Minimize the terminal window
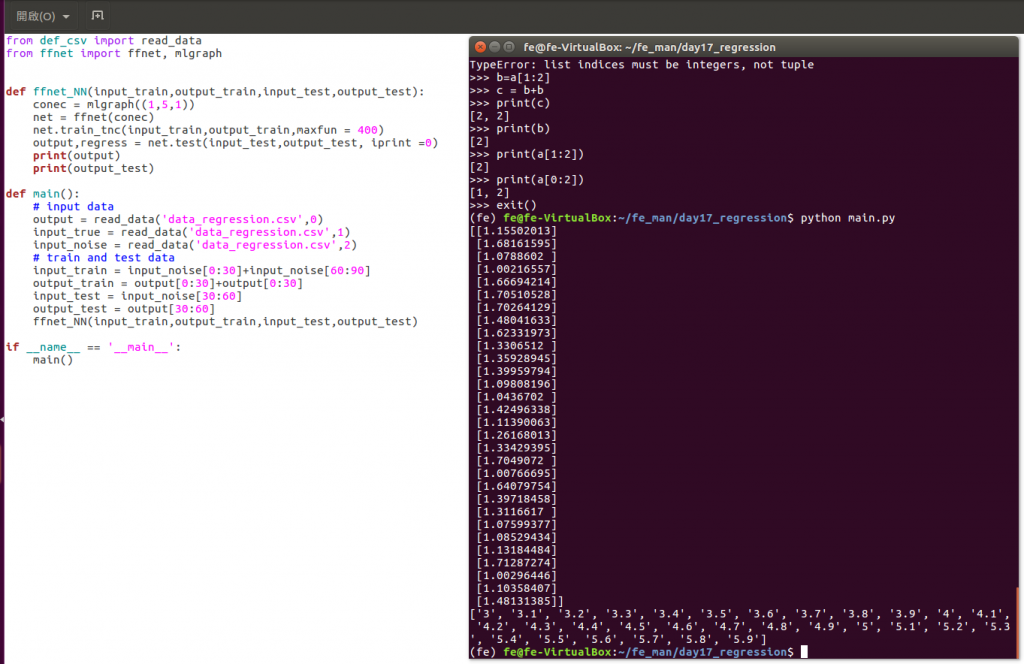Screen dimensions: 1024x664 494,47
